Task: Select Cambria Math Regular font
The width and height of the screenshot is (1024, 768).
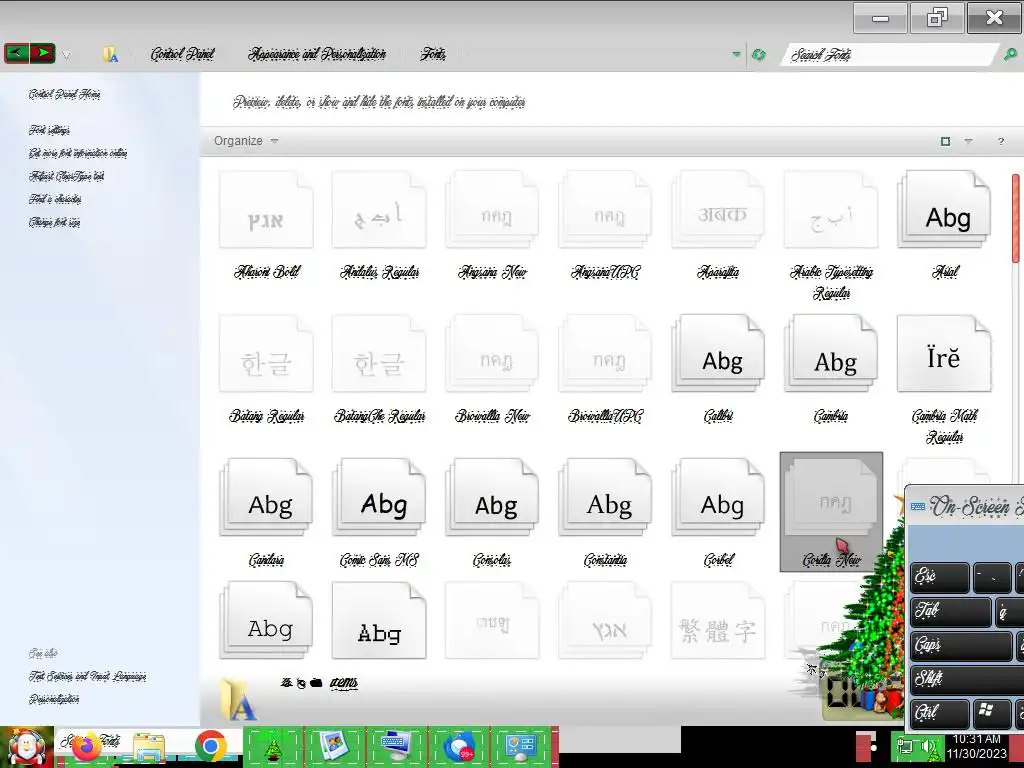Action: coord(944,379)
